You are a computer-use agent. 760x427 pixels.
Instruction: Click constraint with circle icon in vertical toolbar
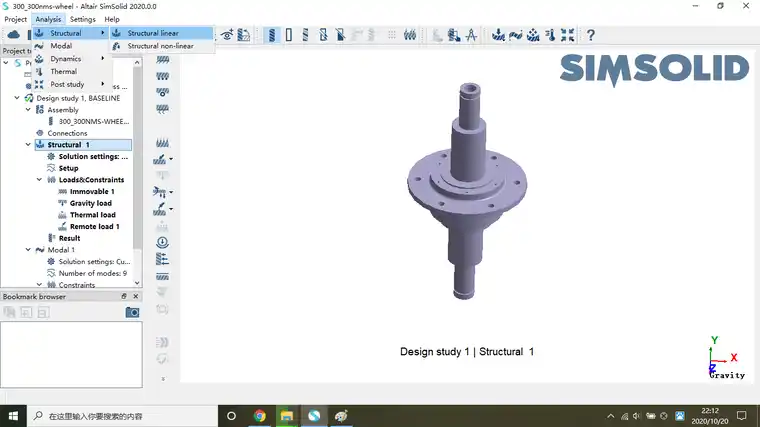162,92
